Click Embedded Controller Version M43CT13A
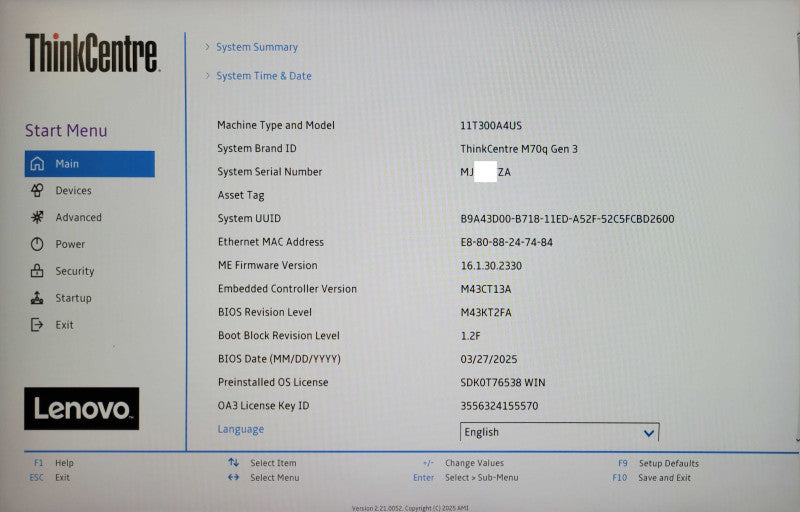This screenshot has width=800, height=512. click(x=486, y=289)
